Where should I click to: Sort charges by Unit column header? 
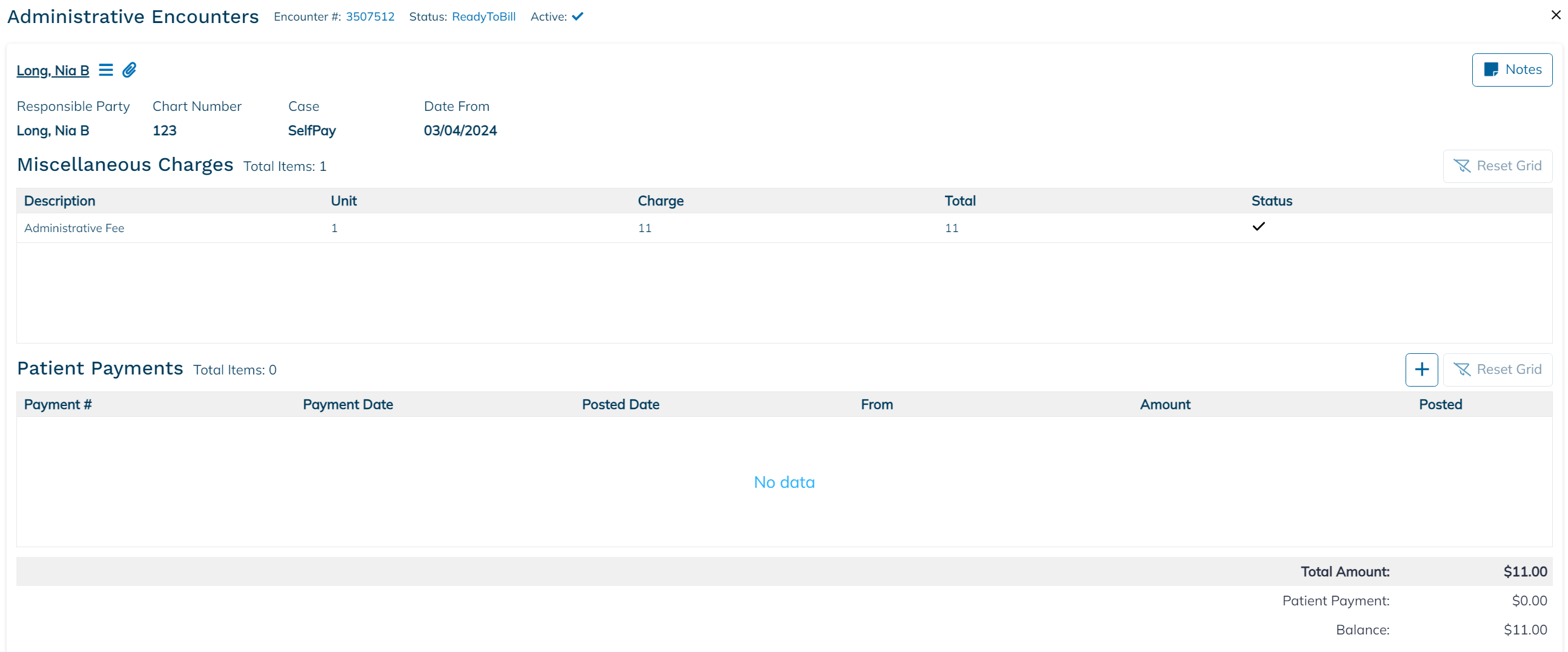[344, 201]
